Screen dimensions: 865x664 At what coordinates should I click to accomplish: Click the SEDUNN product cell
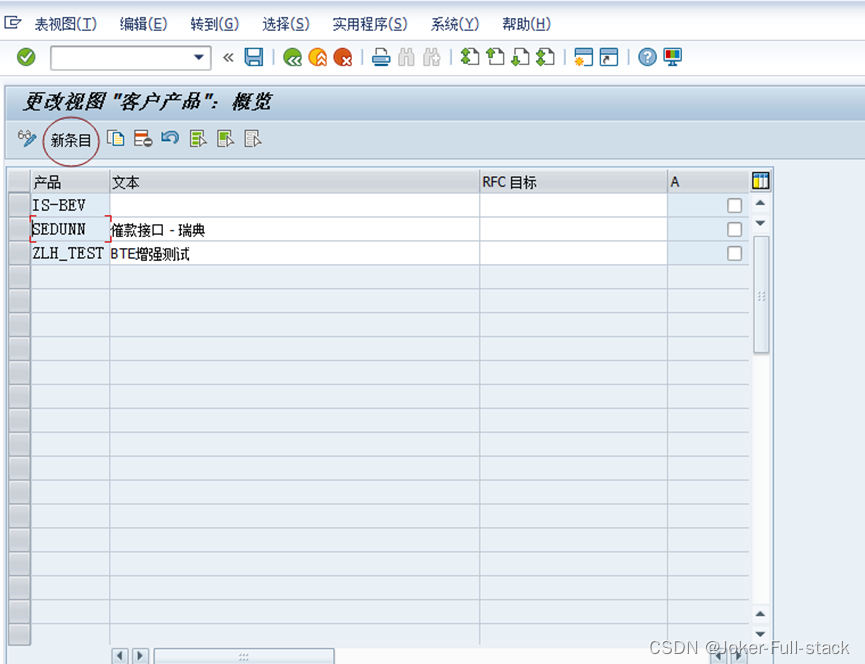70,229
